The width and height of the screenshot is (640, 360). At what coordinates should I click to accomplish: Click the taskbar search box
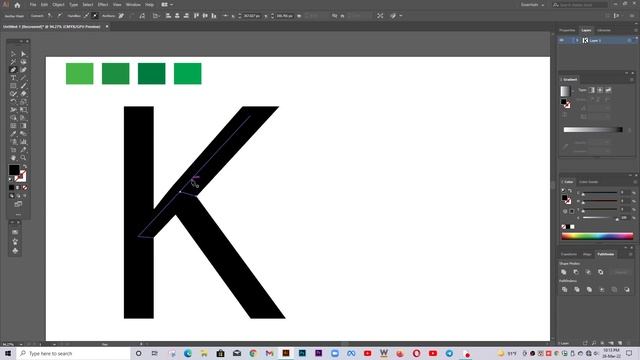(73, 353)
